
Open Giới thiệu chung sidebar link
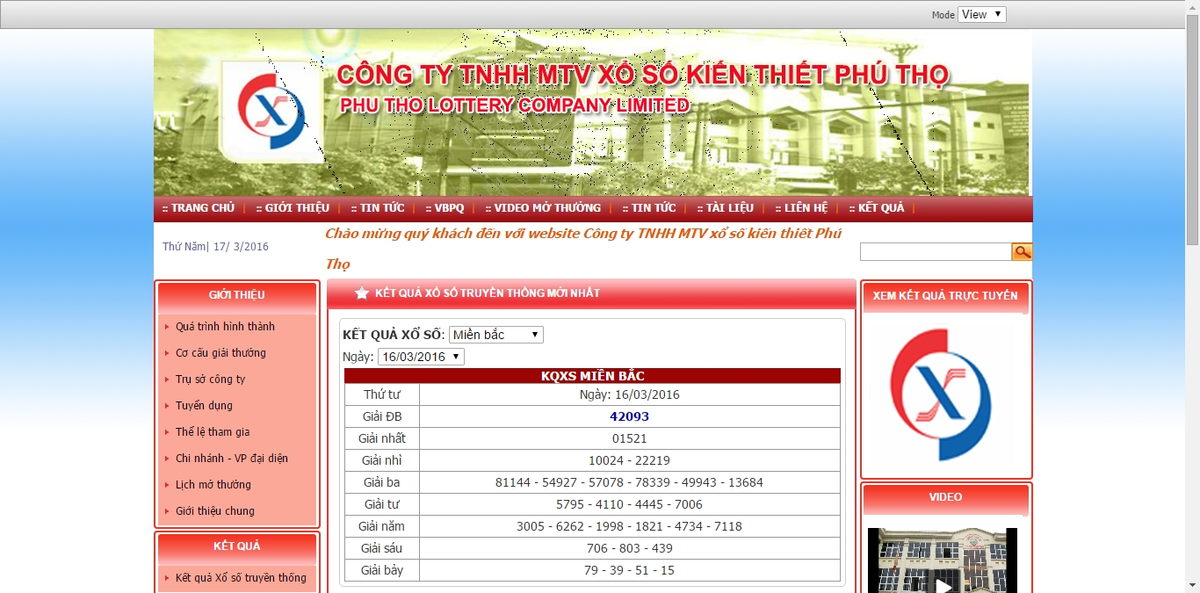[215, 511]
